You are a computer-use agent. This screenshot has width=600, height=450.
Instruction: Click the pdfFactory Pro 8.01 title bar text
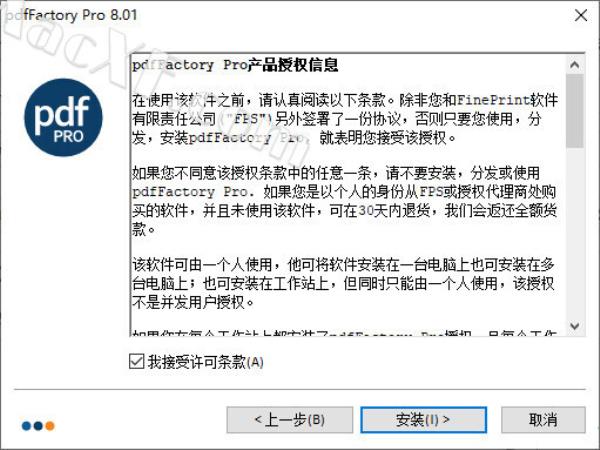point(72,15)
